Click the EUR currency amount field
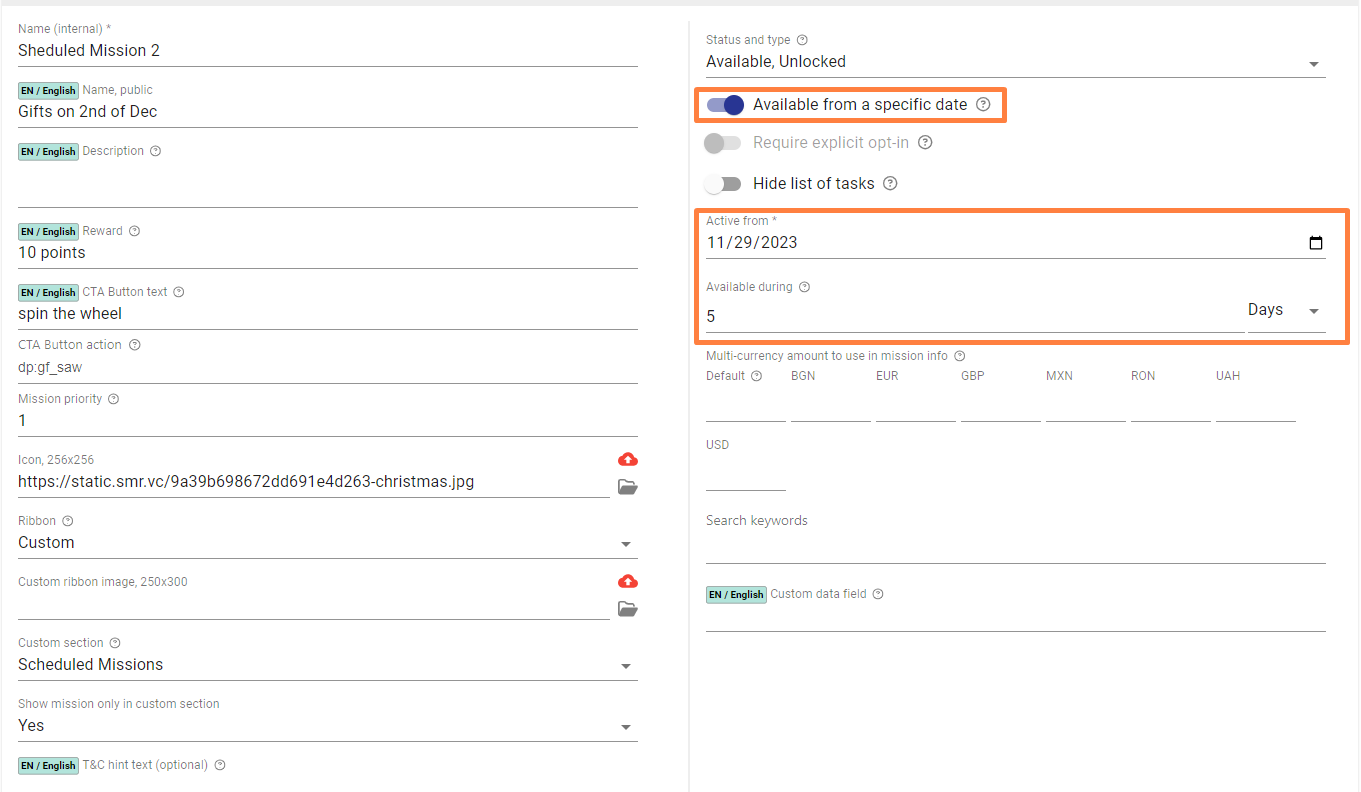This screenshot has width=1361, height=792. pos(915,407)
